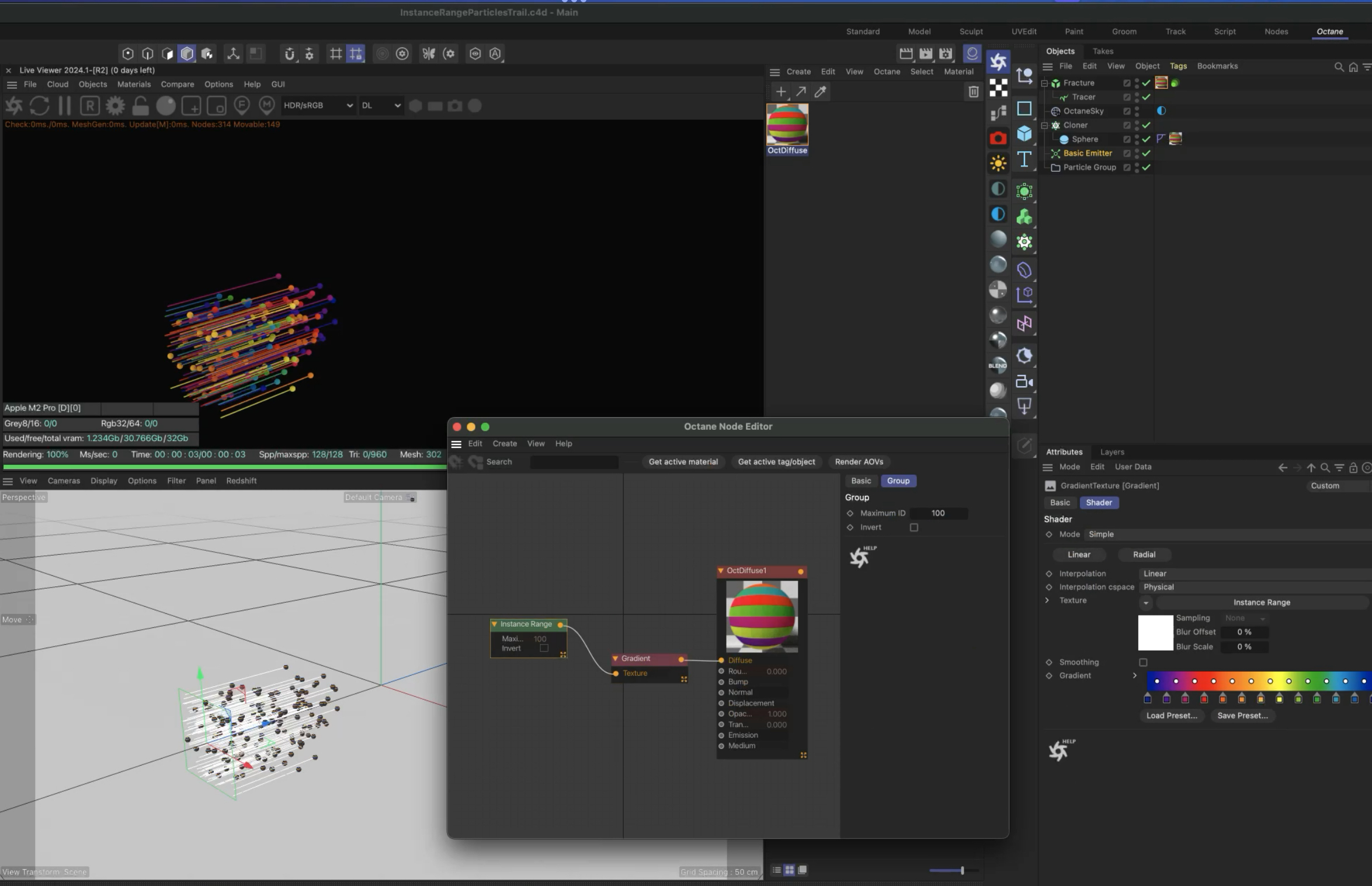Click the sun daylight icon in Octane palette
The height and width of the screenshot is (886, 1372).
pos(998,163)
